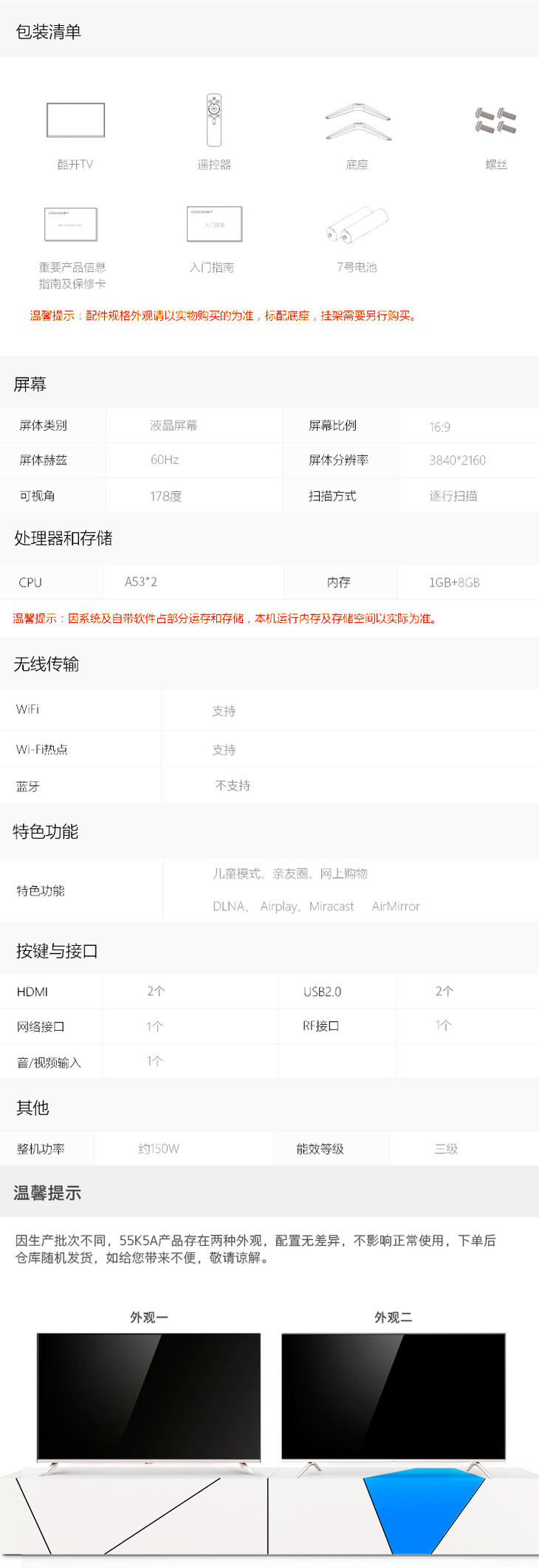Click the 遥控器 remote control icon
Image resolution: width=539 pixels, height=1568 pixels.
(213, 120)
